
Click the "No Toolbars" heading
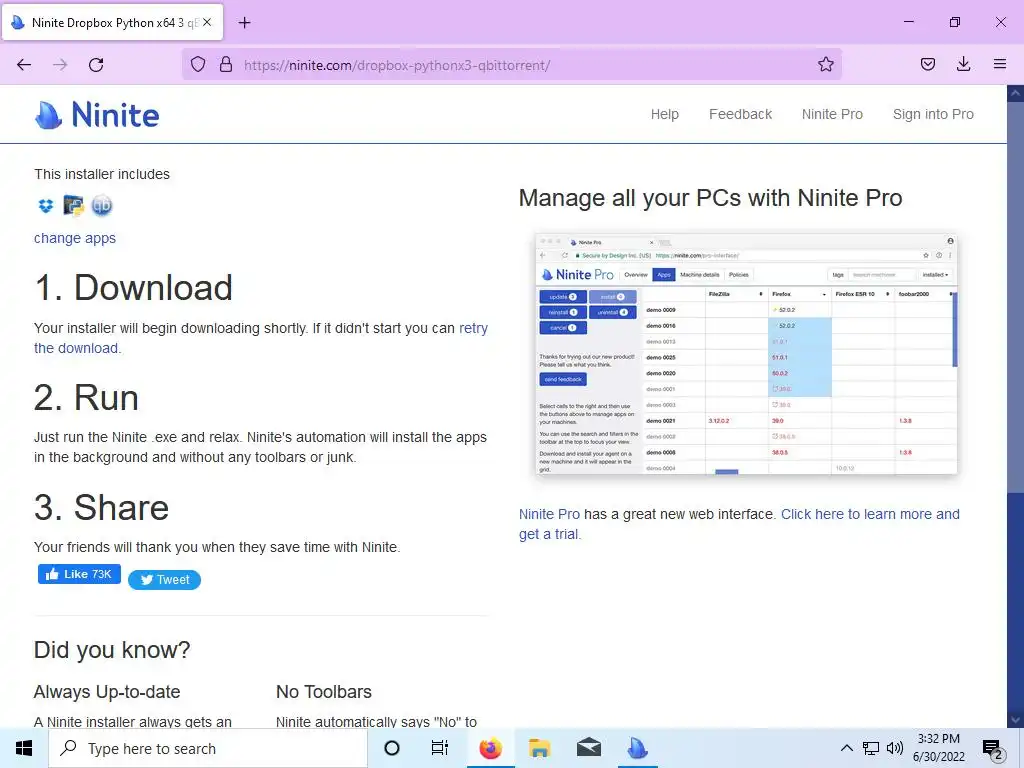tap(324, 692)
